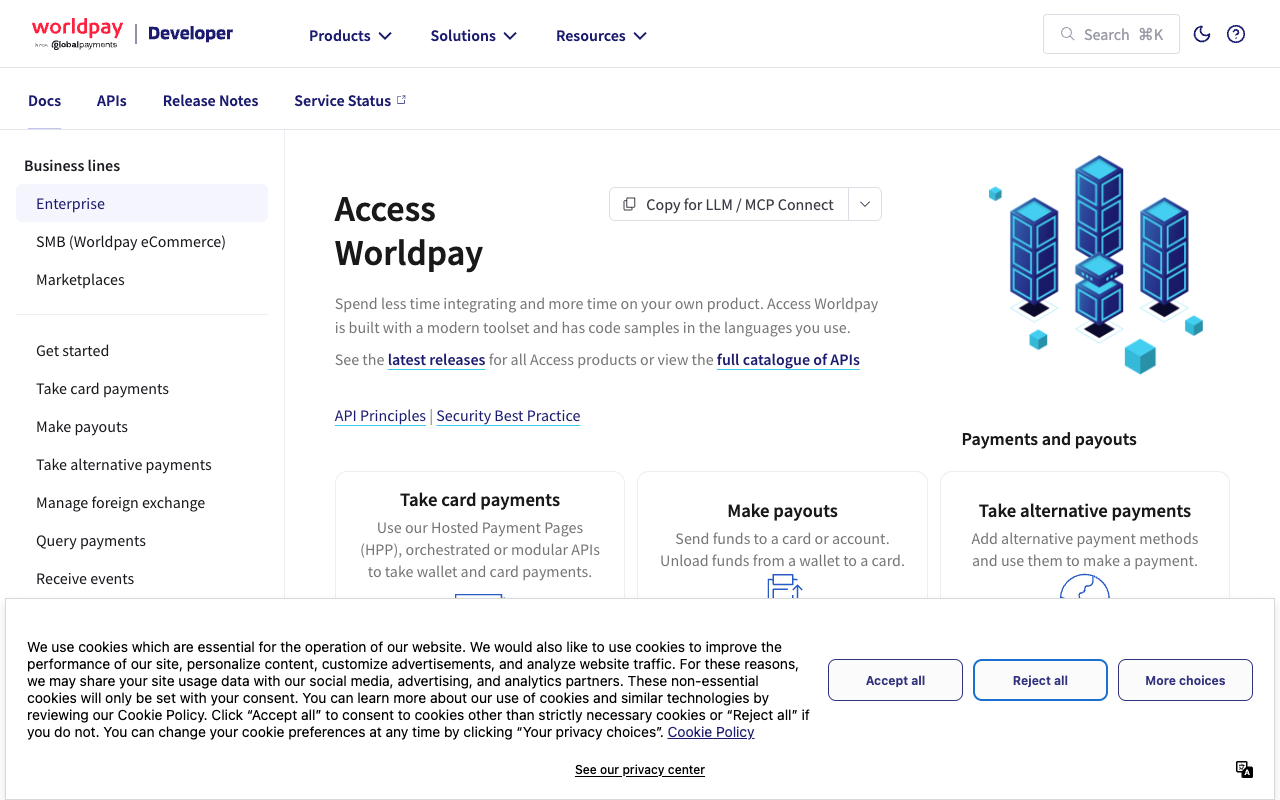Open Receive events in the sidebar

click(x=142, y=578)
